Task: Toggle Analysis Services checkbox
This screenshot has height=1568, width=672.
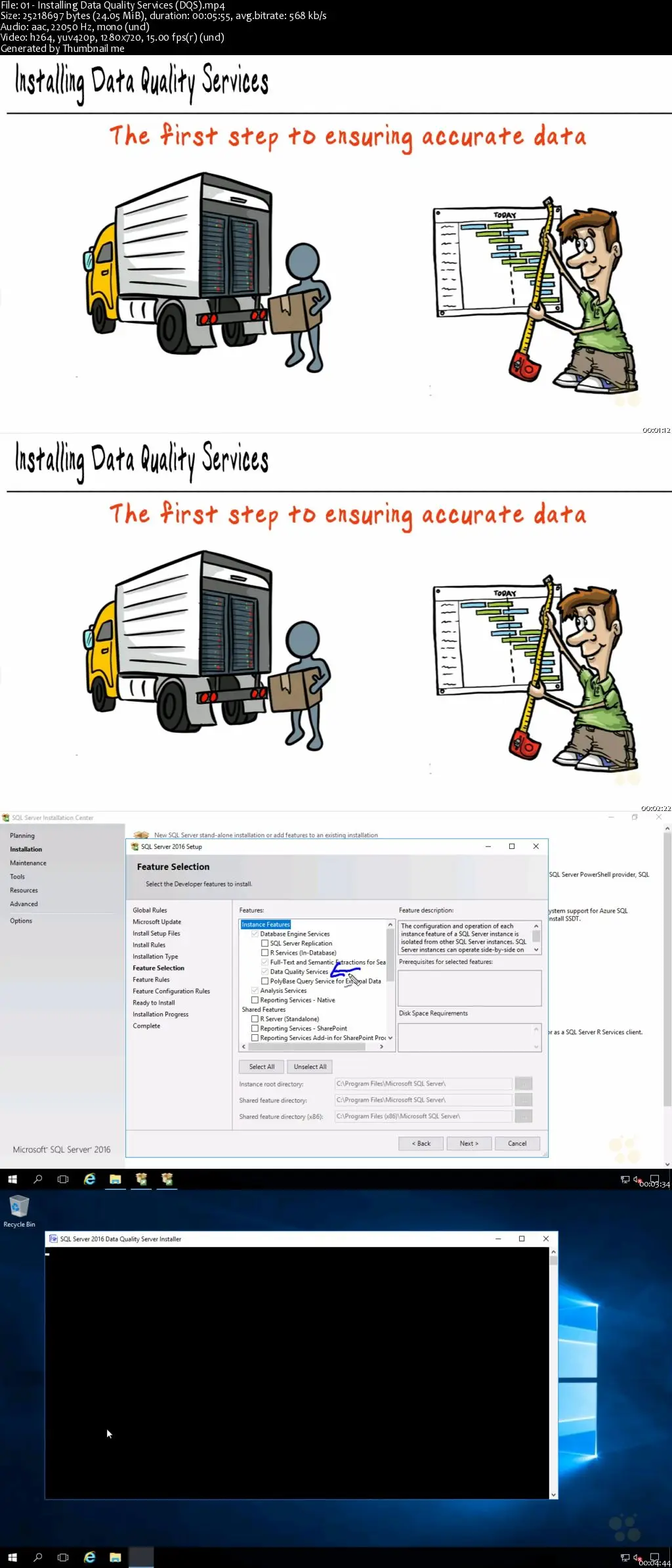Action: click(255, 991)
